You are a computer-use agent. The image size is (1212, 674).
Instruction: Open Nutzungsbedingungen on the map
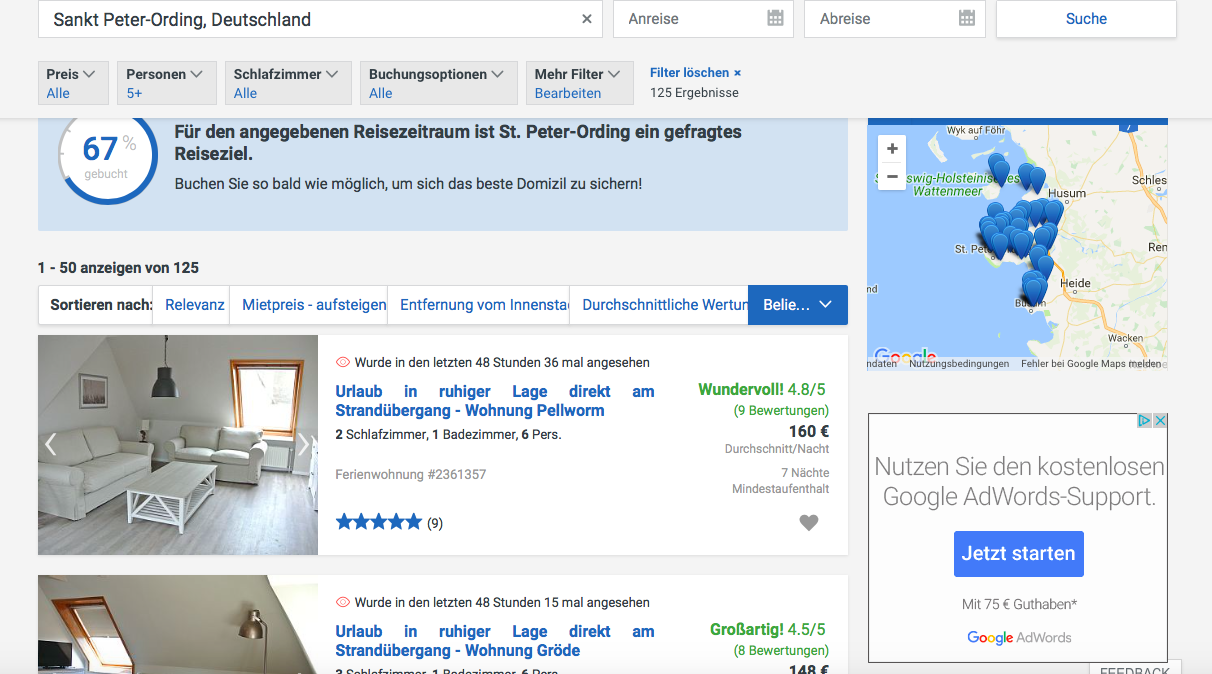tap(959, 364)
